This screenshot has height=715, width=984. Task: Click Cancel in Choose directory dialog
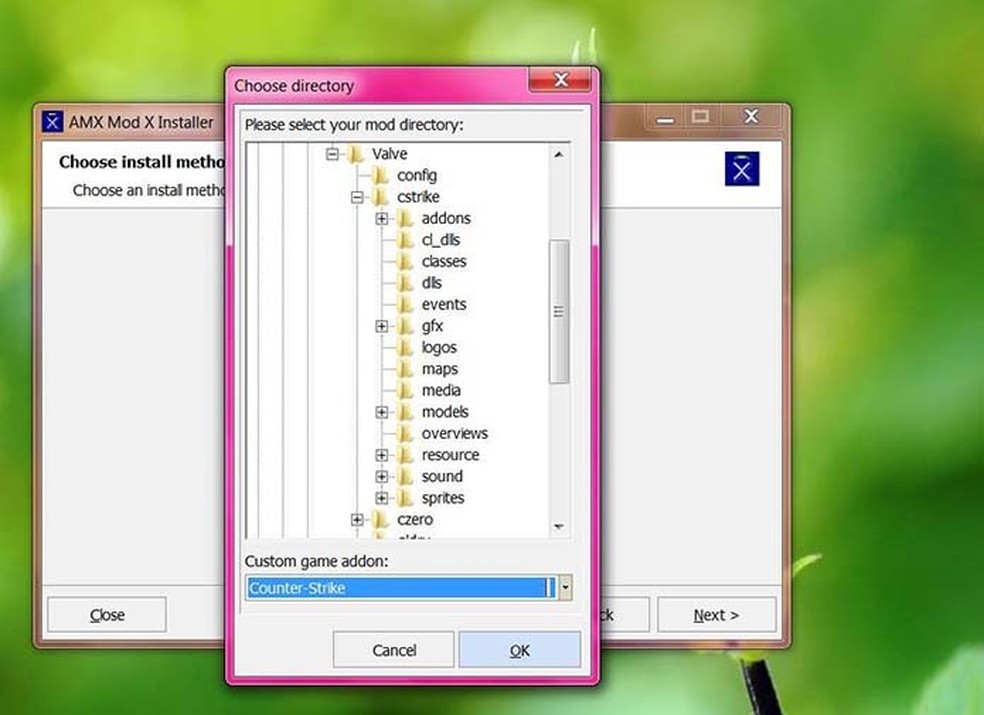393,650
